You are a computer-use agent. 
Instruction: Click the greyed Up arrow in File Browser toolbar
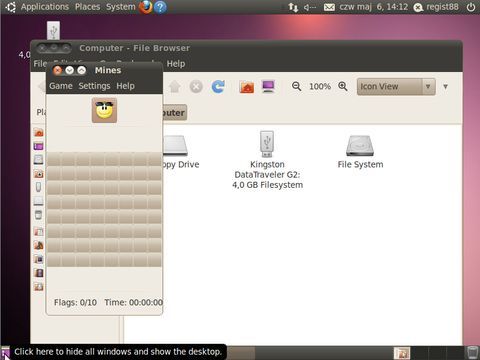(x=175, y=87)
